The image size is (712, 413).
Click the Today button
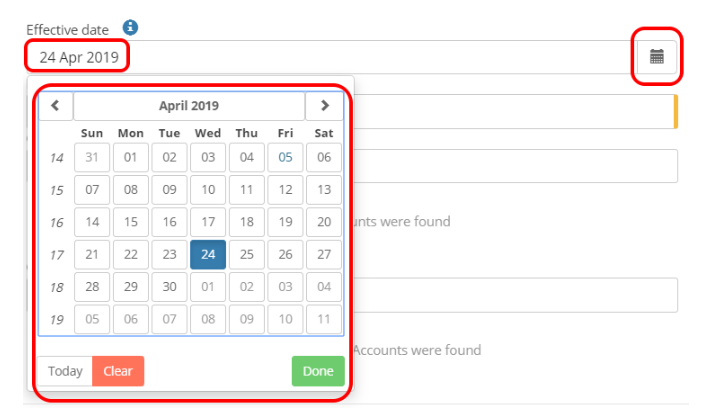pyautogui.click(x=65, y=371)
